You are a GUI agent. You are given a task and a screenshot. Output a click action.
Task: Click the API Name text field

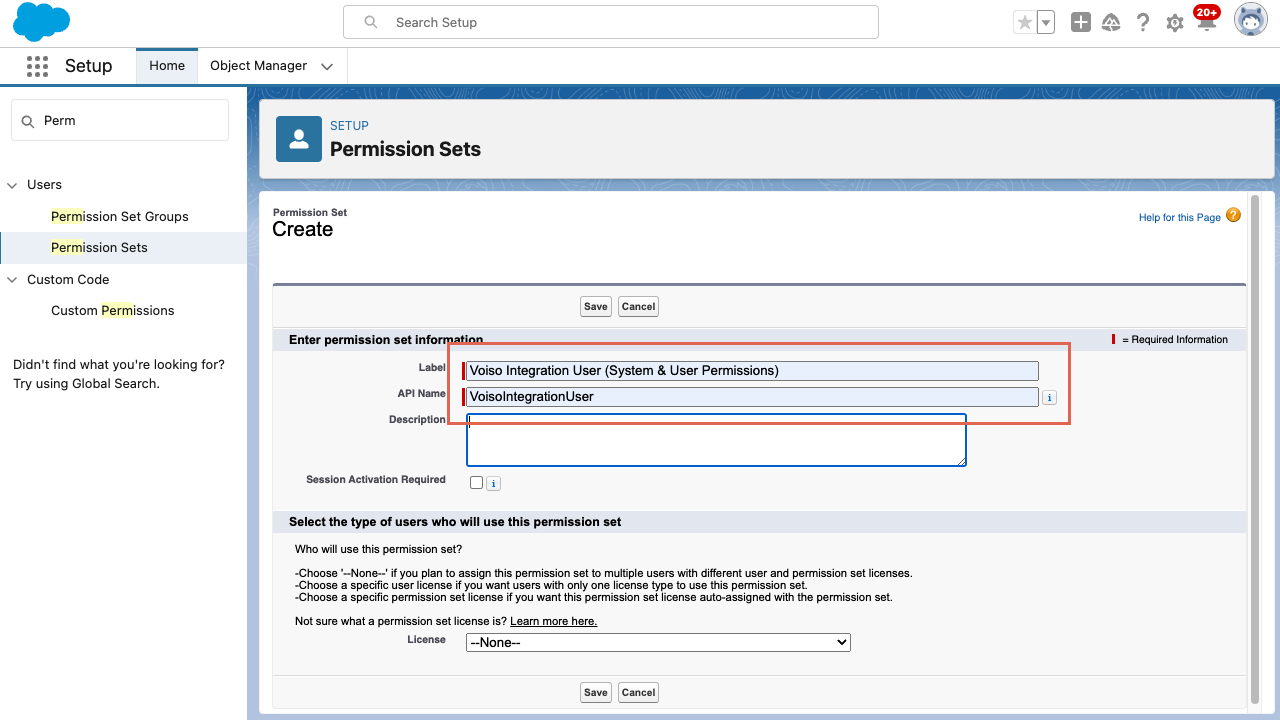[x=753, y=397]
